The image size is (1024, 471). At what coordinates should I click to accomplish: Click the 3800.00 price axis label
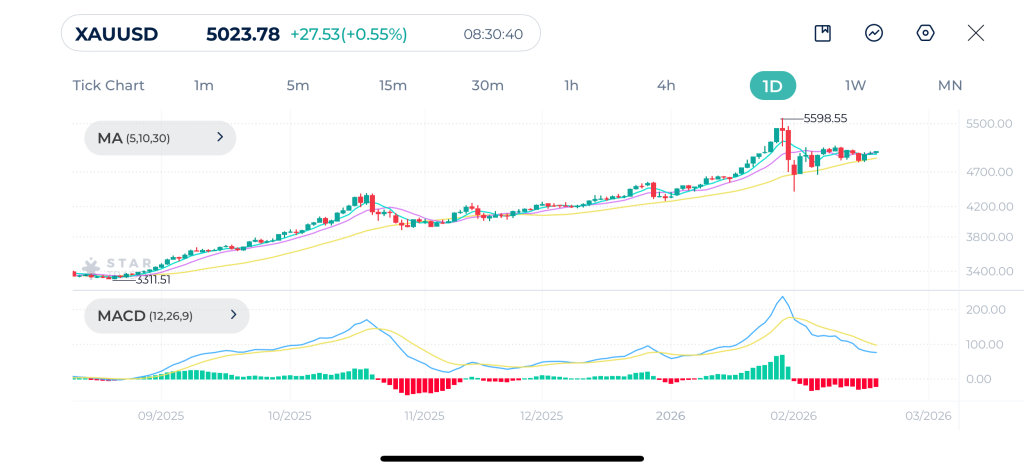[989, 236]
